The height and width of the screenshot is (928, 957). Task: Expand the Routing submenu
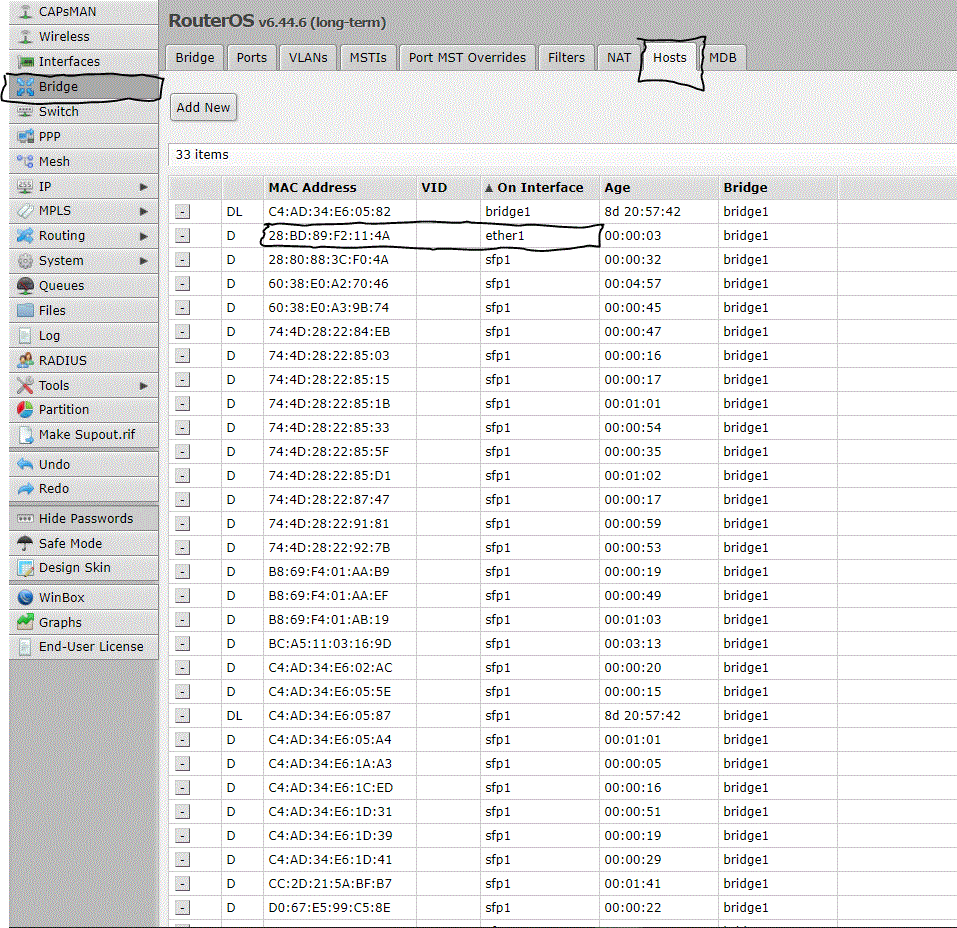[x=144, y=236]
